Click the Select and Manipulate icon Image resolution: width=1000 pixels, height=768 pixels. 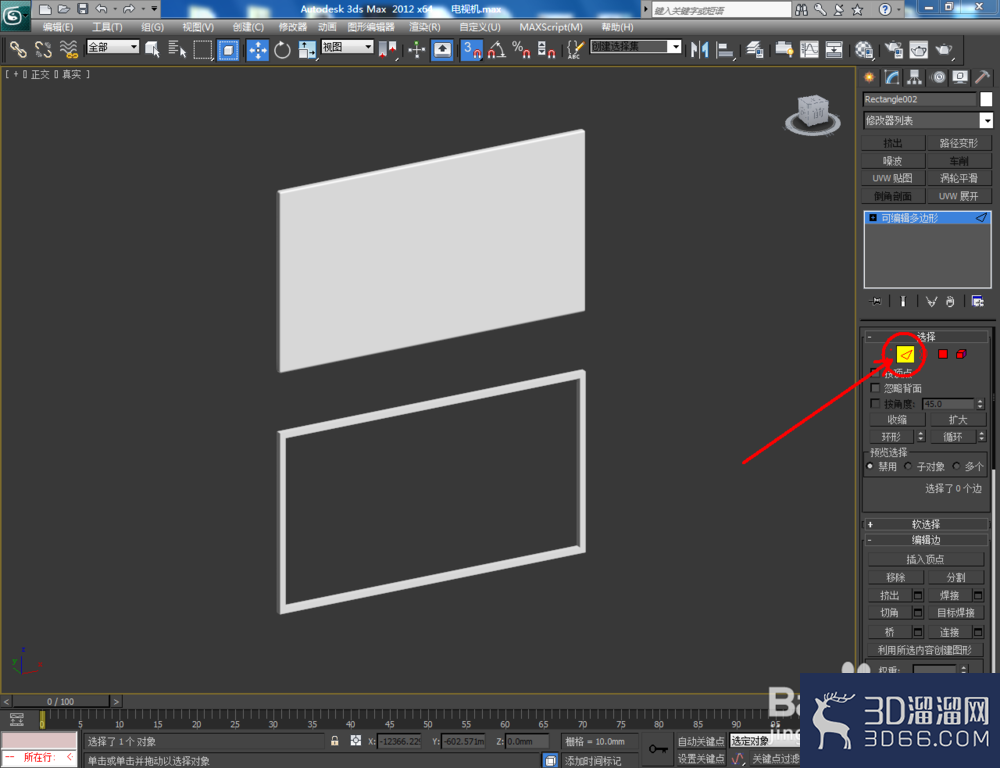416,49
